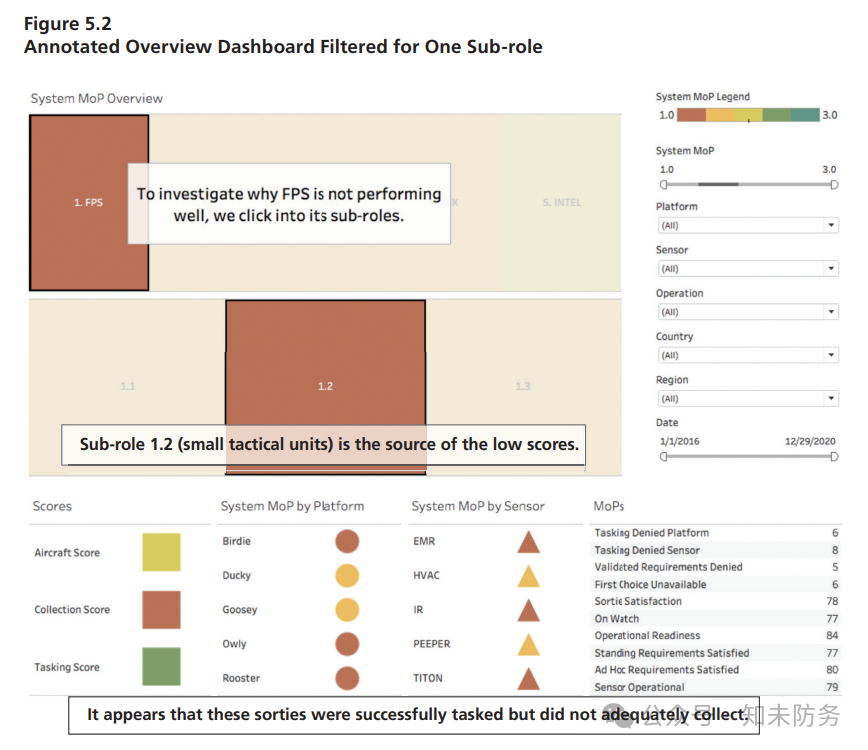Select the 5. INTEL treemap tile
The image size is (868, 750).
[562, 203]
